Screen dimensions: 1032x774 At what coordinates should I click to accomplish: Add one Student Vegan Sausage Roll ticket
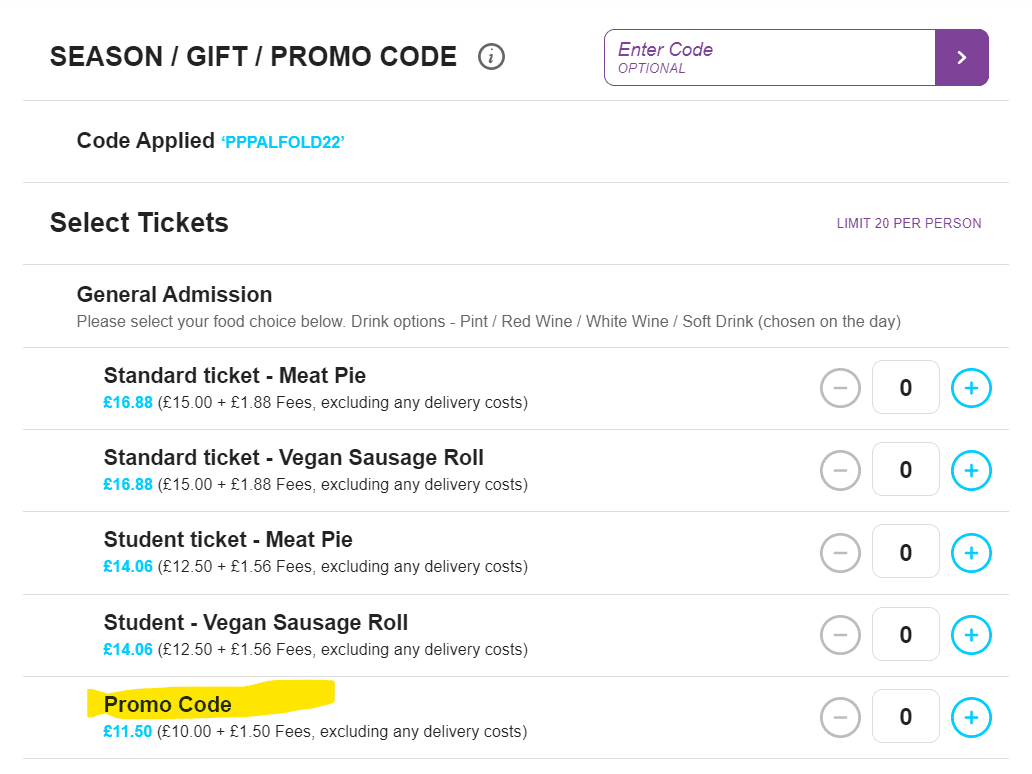click(971, 635)
